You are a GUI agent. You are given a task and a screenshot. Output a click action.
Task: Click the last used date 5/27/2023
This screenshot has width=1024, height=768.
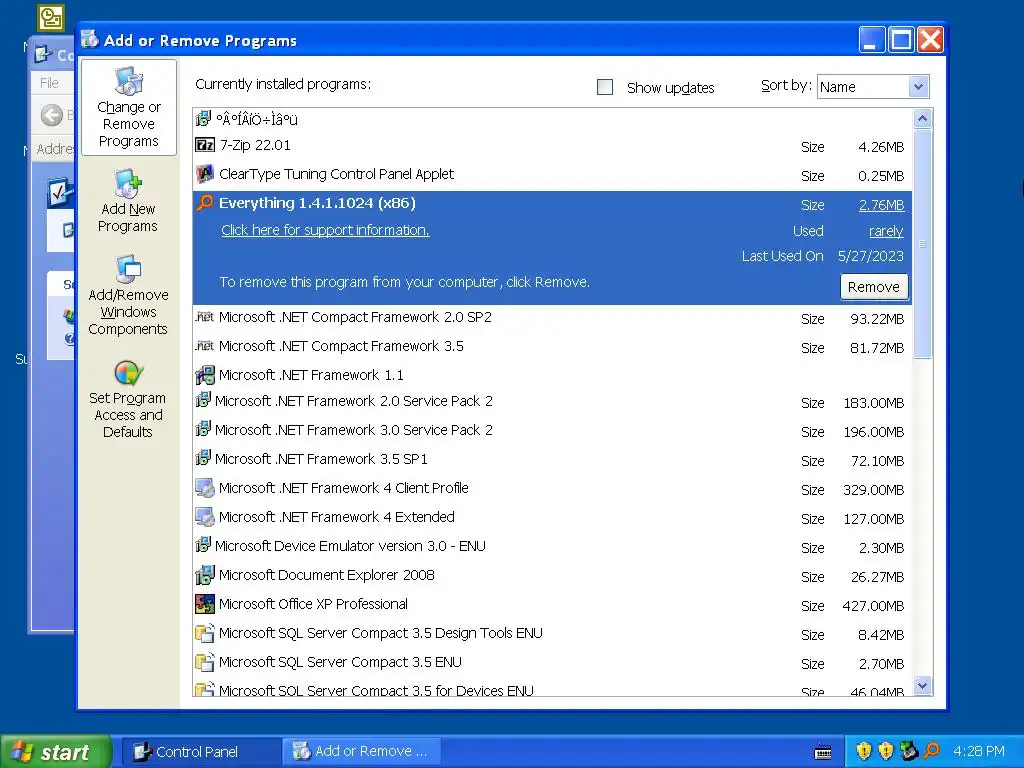871,256
